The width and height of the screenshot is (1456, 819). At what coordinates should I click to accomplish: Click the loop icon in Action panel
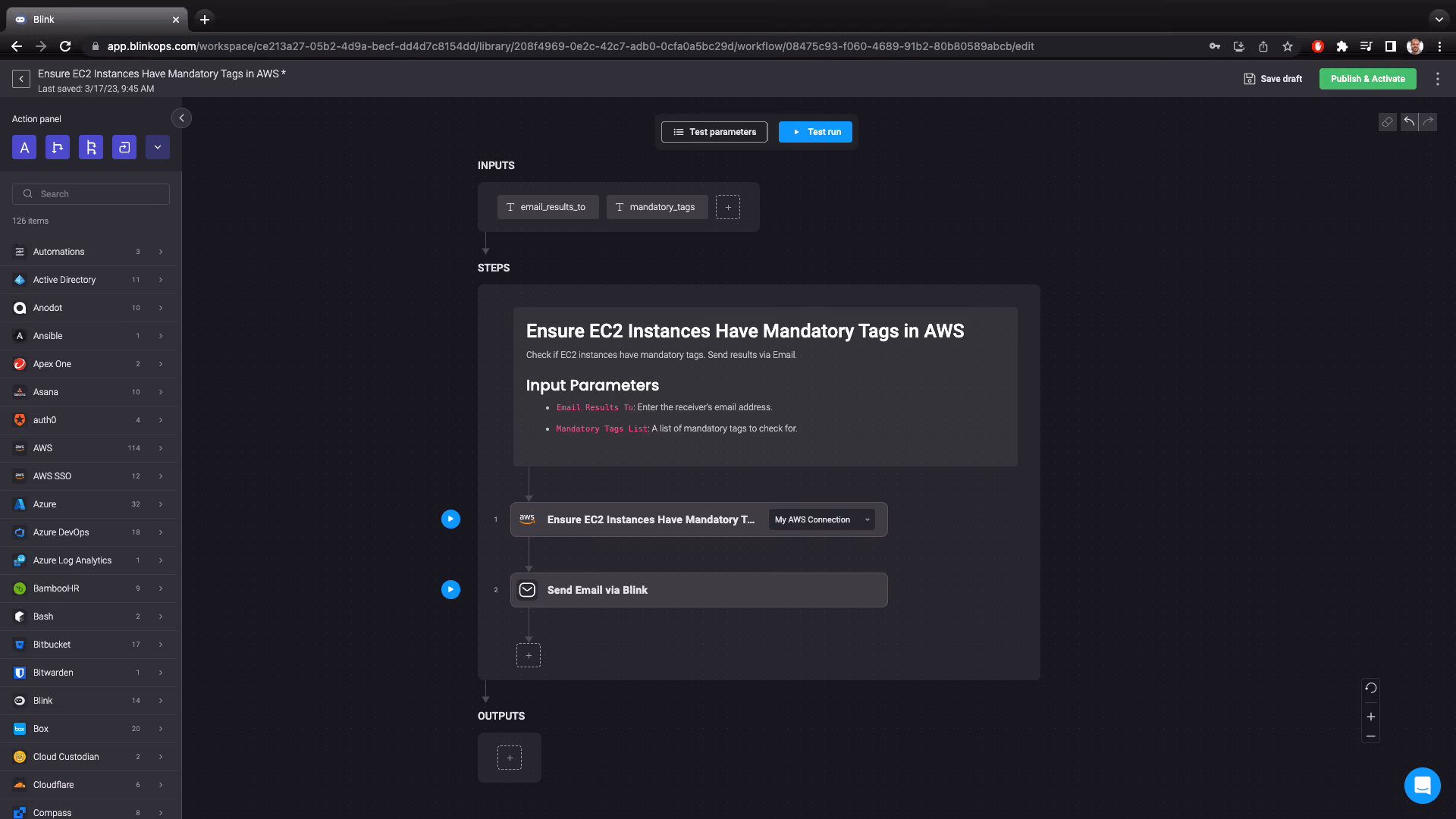[124, 147]
